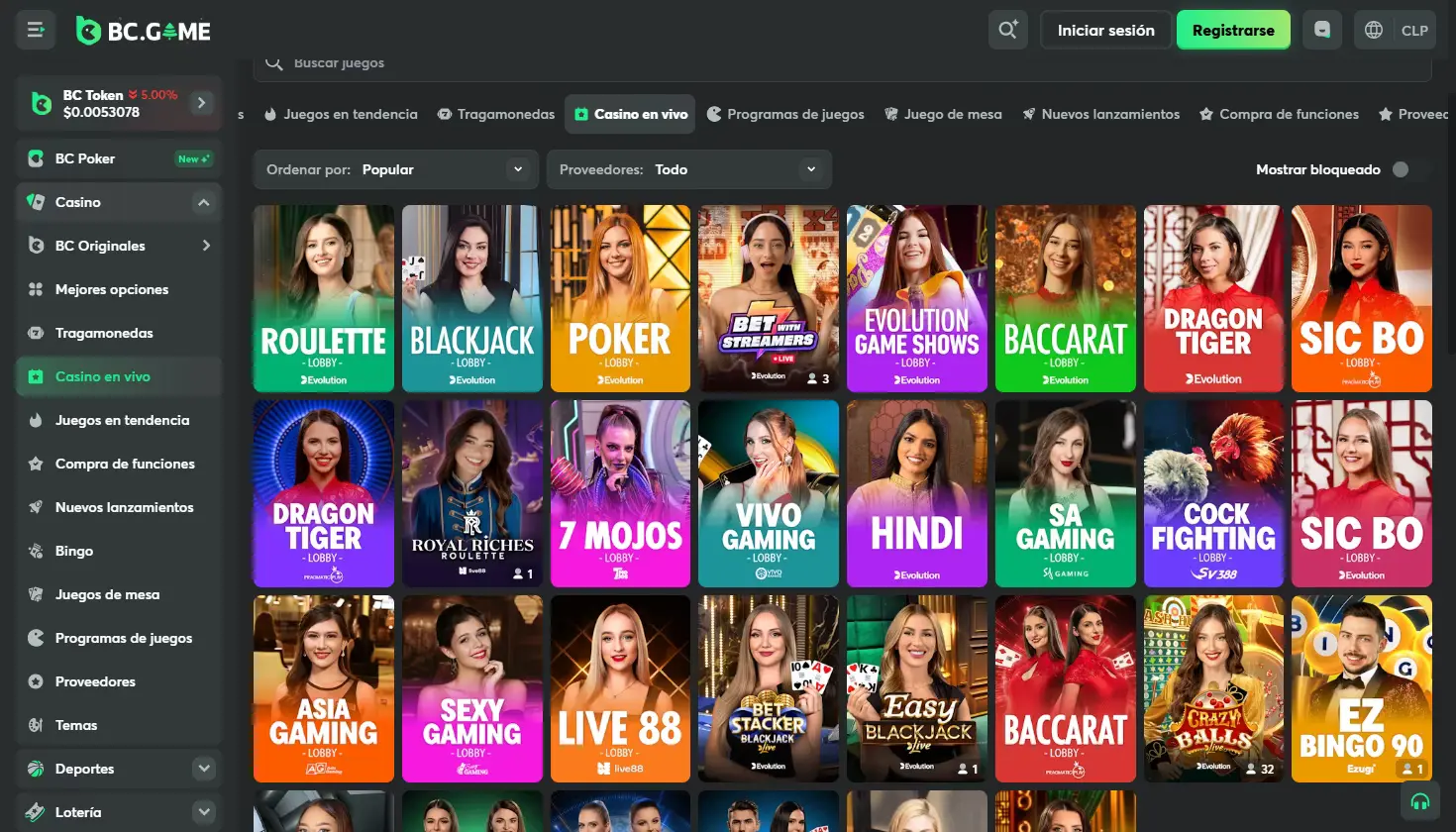Screen dimensions: 1456x832
Task: Open Proveedores in the sidebar
Action: point(95,681)
